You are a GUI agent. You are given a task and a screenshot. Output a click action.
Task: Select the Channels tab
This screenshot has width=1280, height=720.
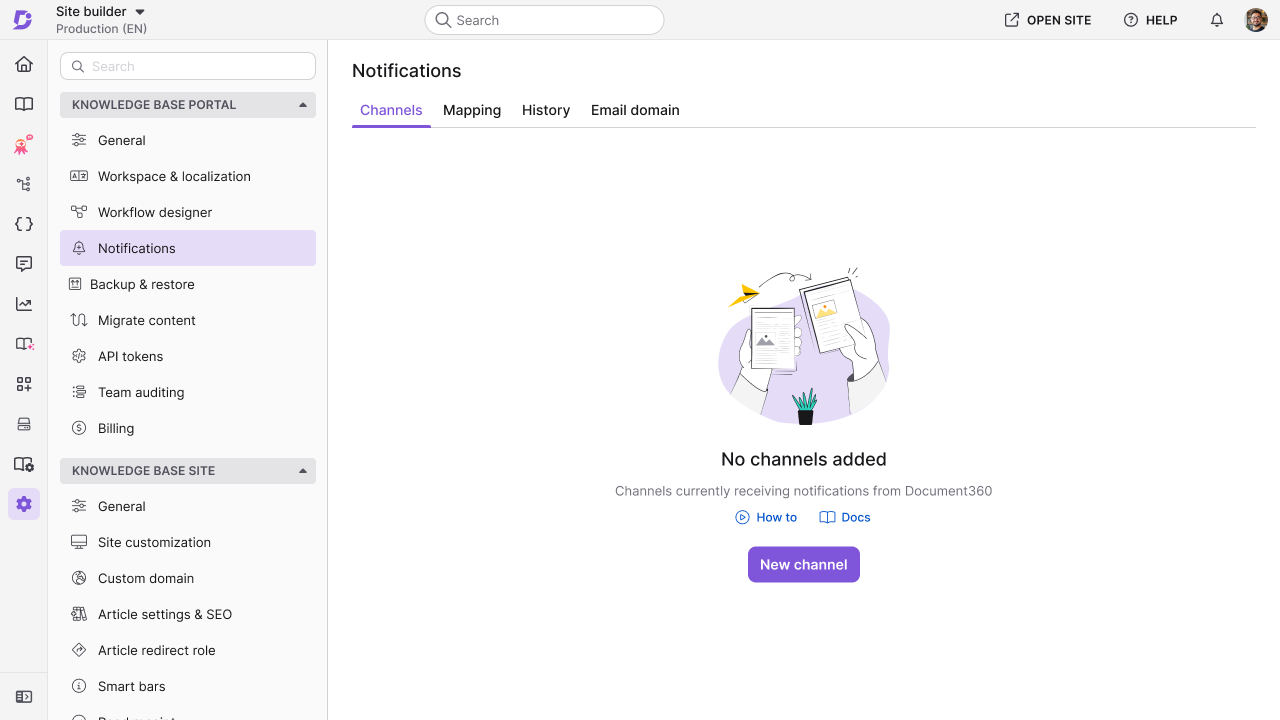pyautogui.click(x=391, y=110)
